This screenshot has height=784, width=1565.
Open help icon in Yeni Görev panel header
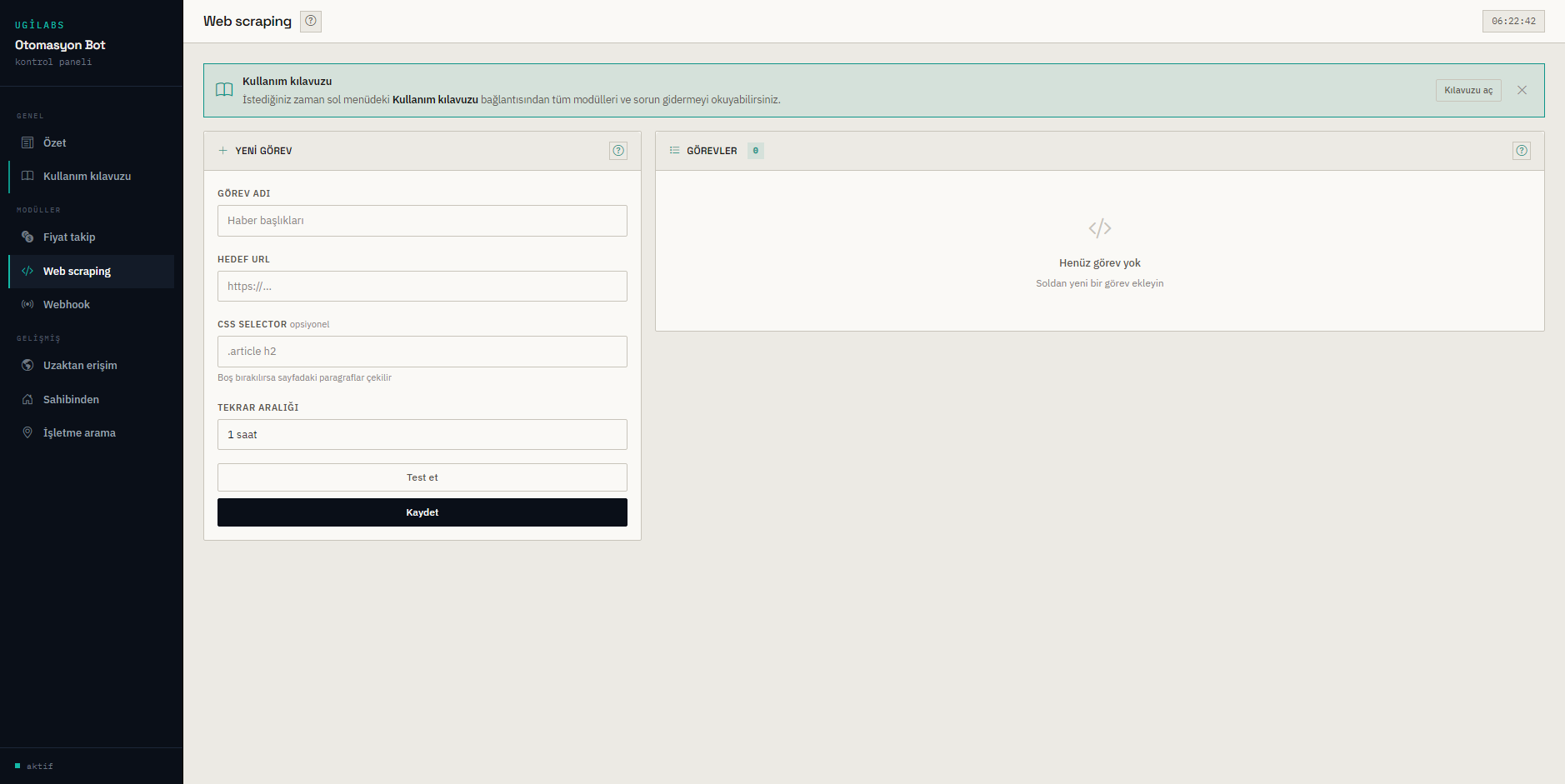pos(618,151)
